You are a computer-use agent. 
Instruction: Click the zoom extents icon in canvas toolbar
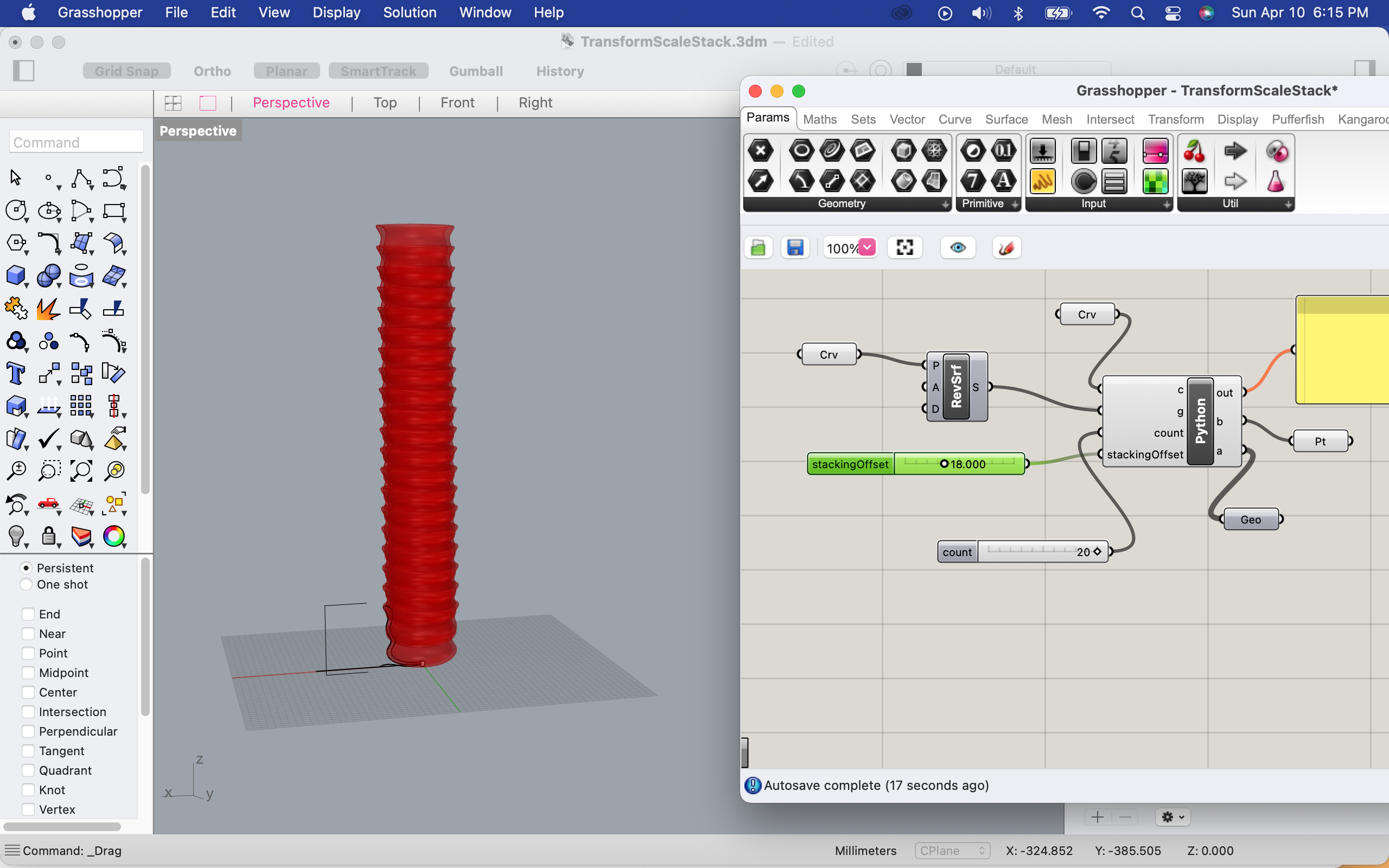pos(904,248)
